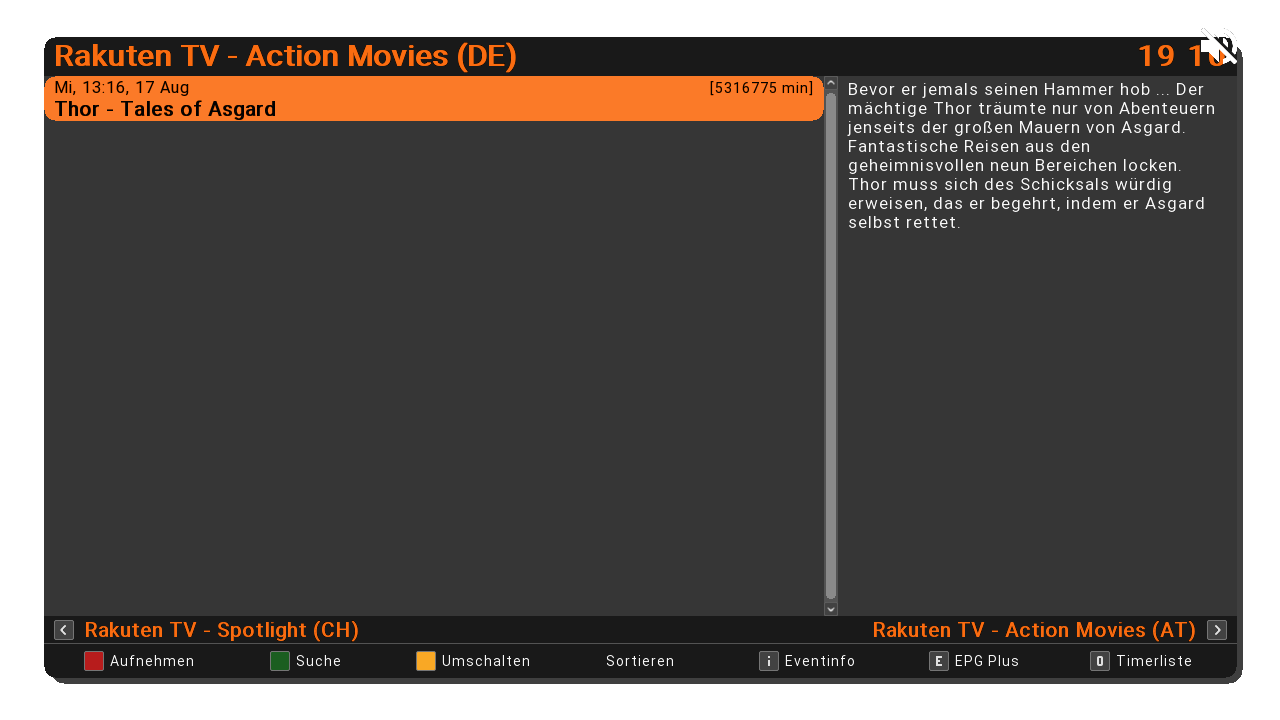Image resolution: width=1280 pixels, height=720 pixels.
Task: Click the '0' Timerliste key icon
Action: [x=1100, y=661]
